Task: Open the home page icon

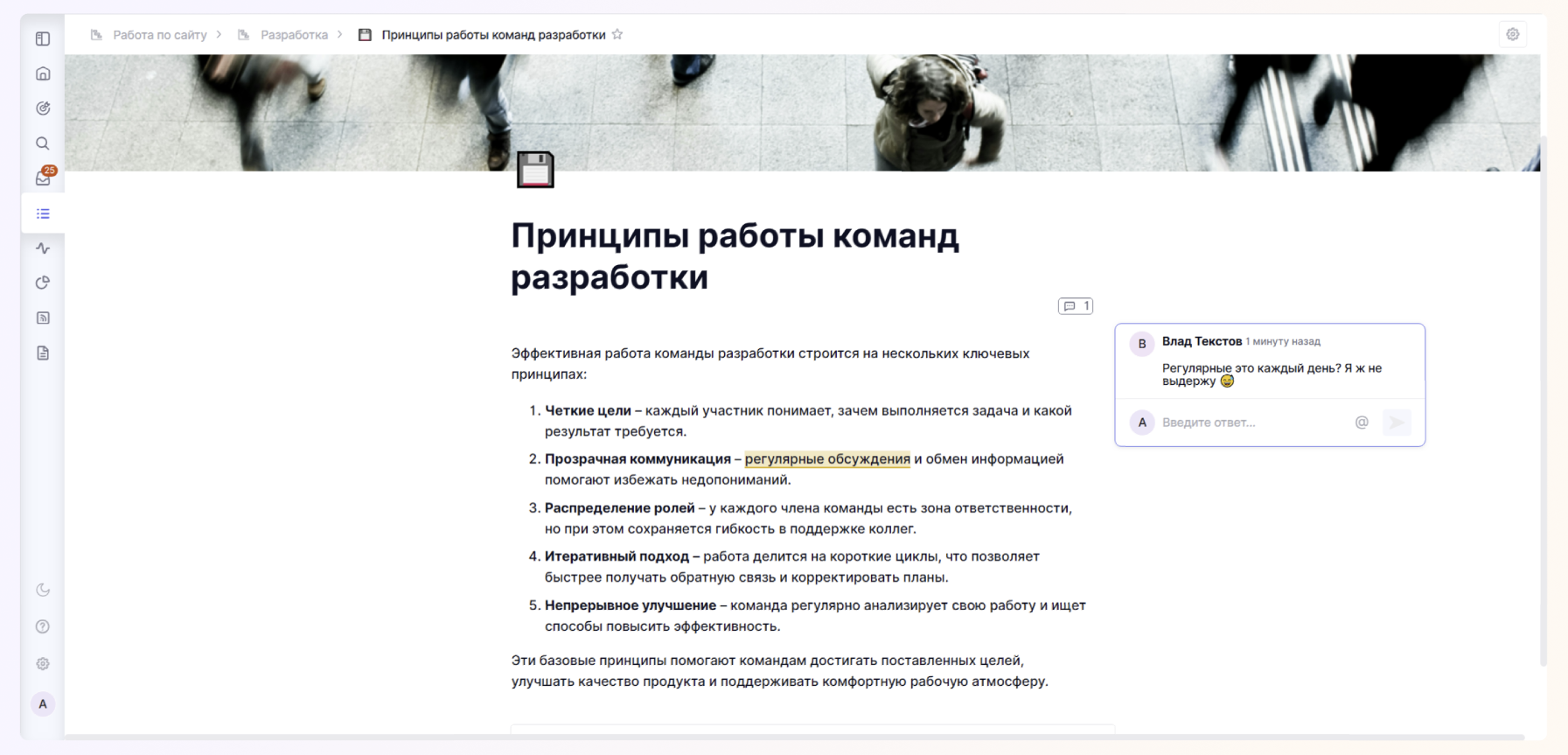Action: 43,73
